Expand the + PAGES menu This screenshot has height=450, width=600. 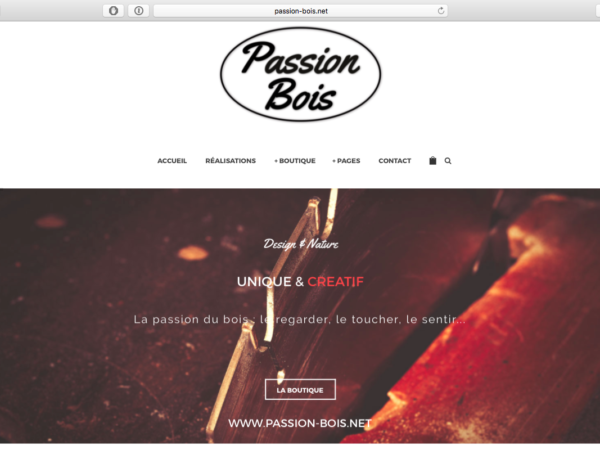tap(346, 161)
